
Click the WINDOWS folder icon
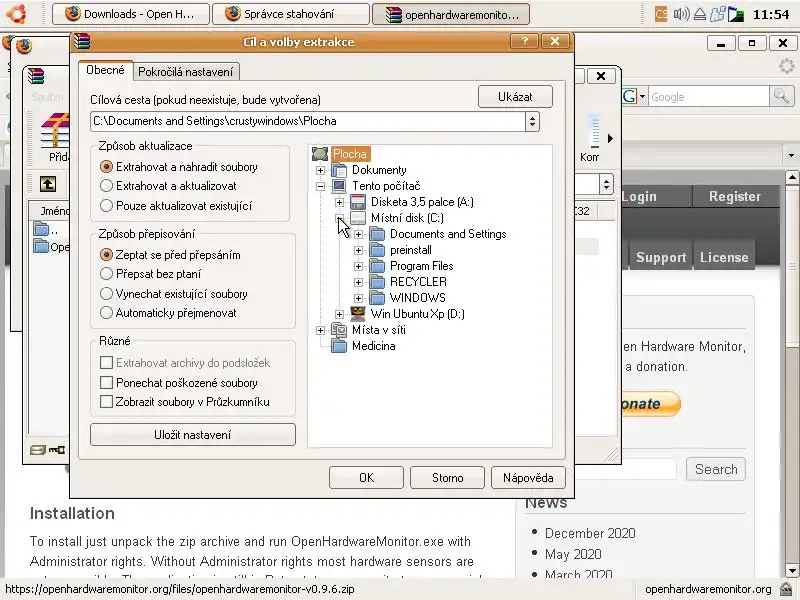click(x=377, y=297)
